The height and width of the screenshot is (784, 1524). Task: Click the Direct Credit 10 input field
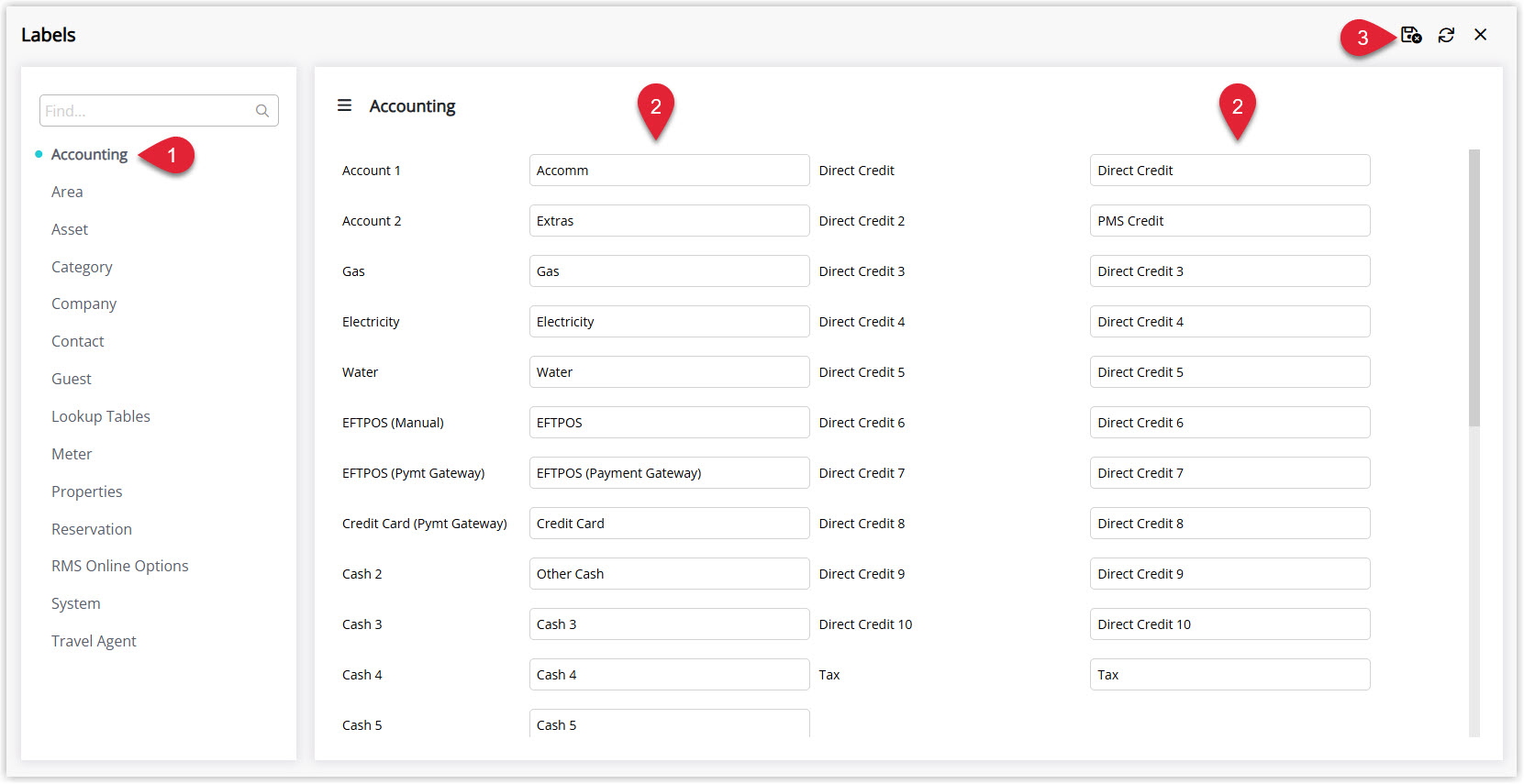(x=1229, y=624)
